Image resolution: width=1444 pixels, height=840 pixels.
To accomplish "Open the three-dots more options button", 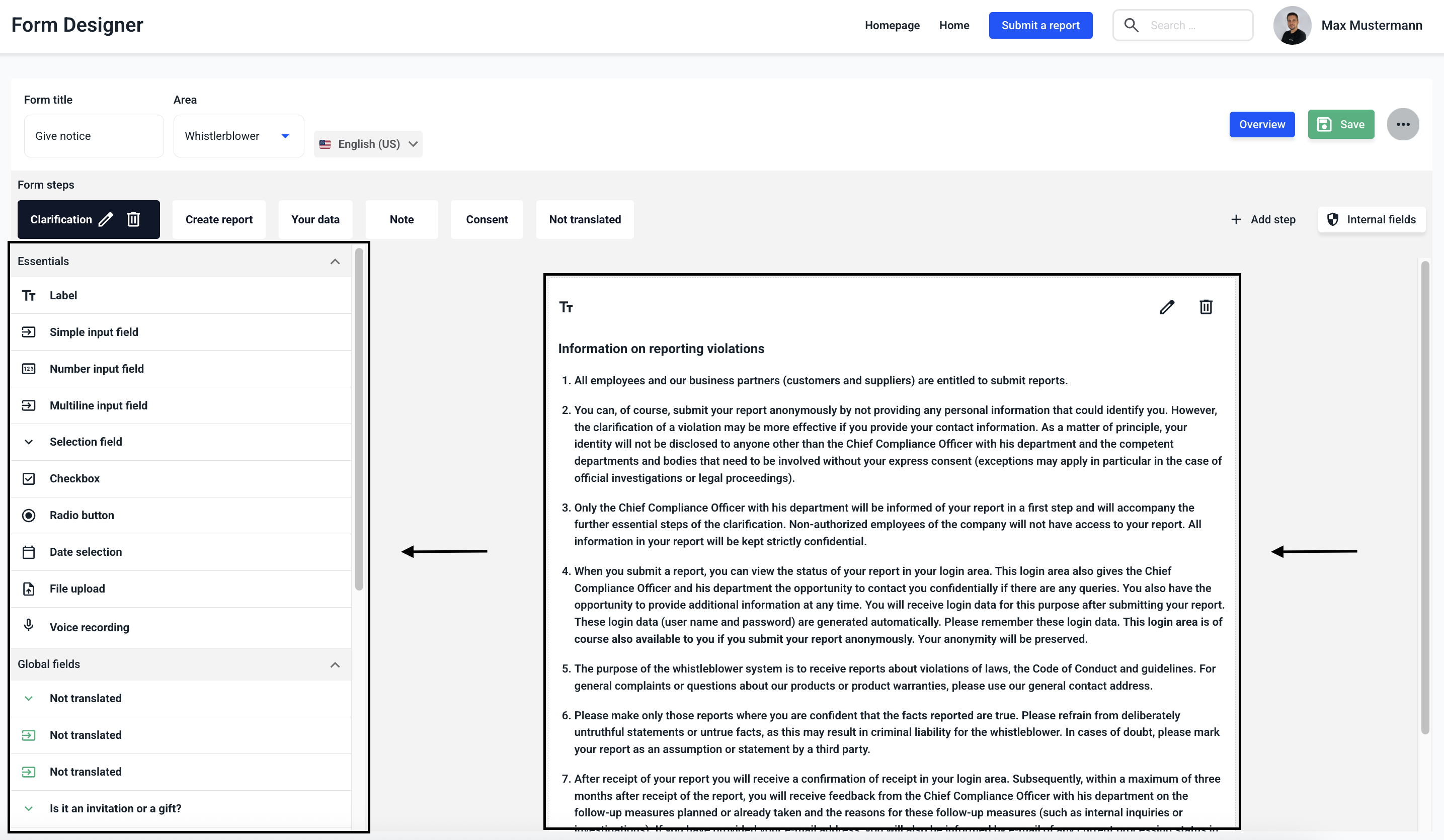I will click(1402, 124).
